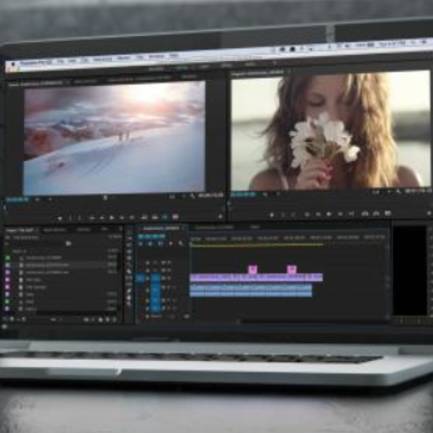The width and height of the screenshot is (433, 433).
Task: Click the Timeline playhead timecode
Action: [x=152, y=236]
